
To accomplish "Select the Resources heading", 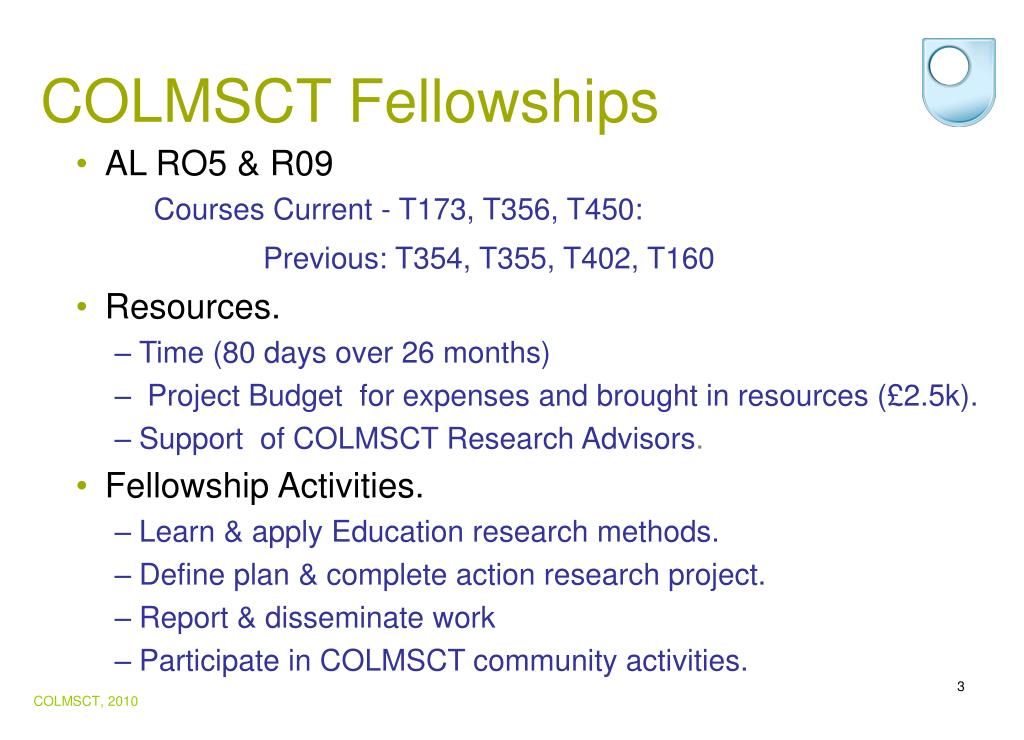I will tap(193, 307).
